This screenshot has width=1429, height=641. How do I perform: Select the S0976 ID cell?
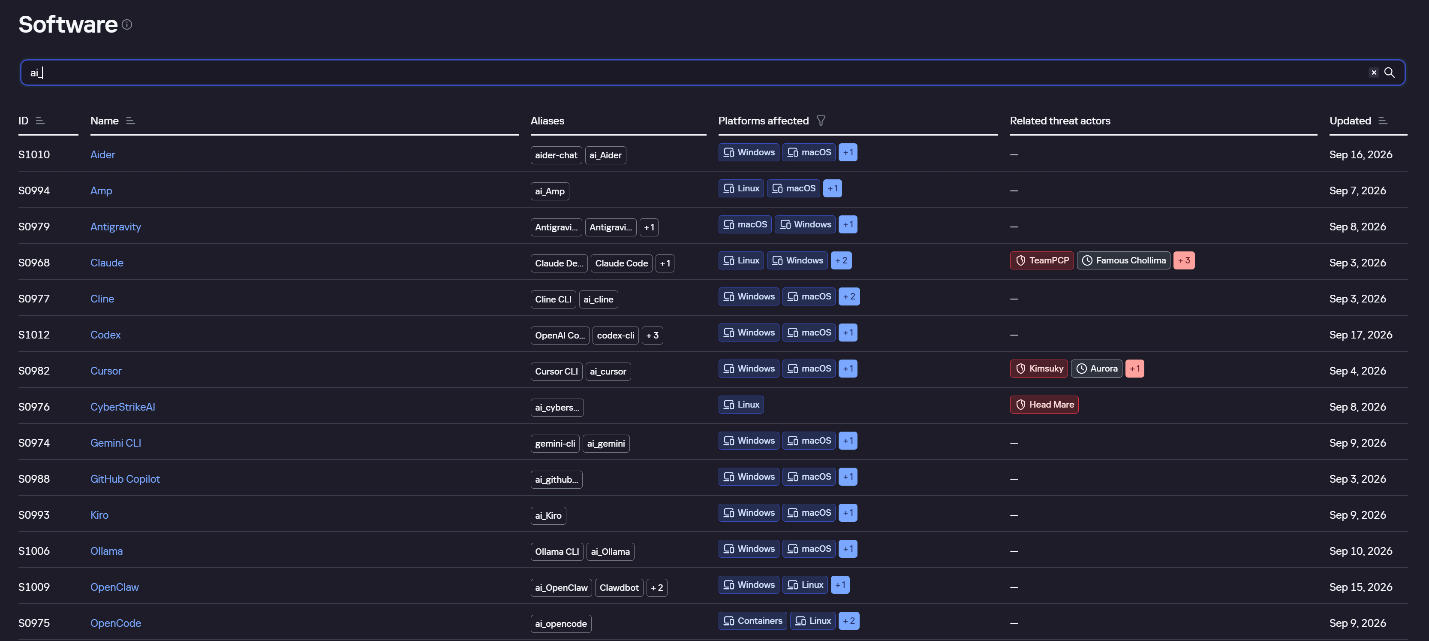34,406
